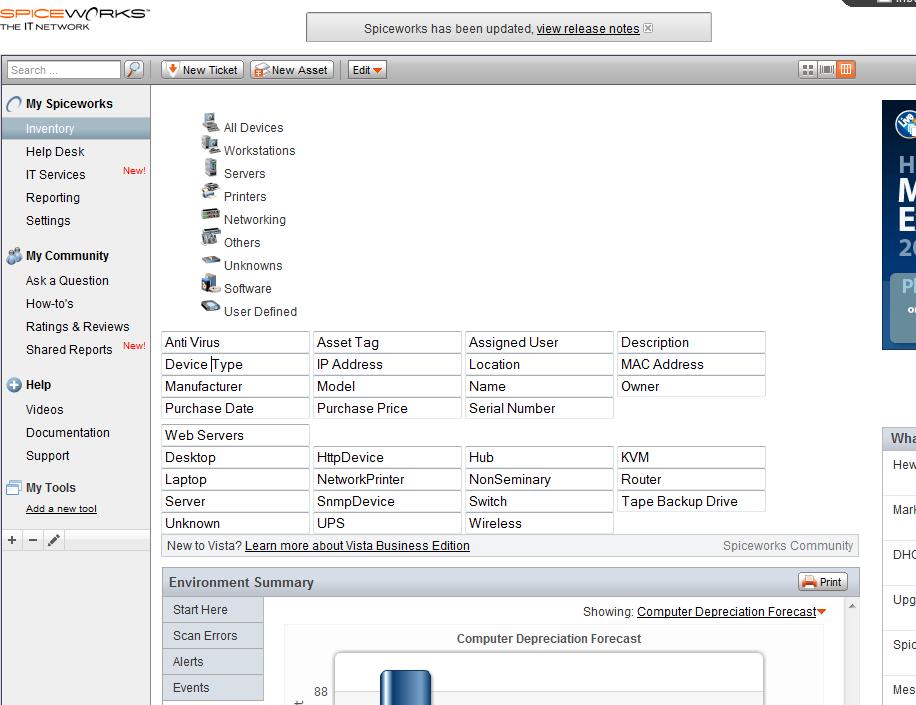Click the Print icon in Environment Summary
The height and width of the screenshot is (705, 916).
tap(821, 581)
